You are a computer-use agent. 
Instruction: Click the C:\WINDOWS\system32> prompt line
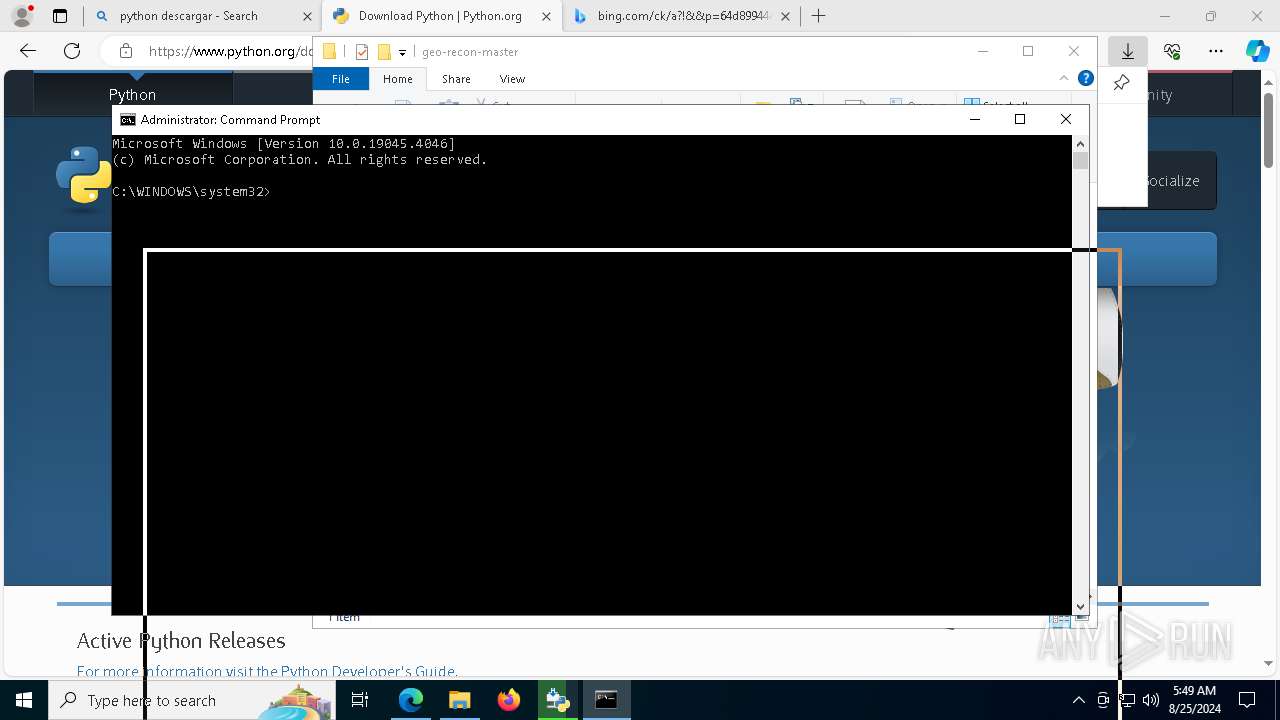191,191
